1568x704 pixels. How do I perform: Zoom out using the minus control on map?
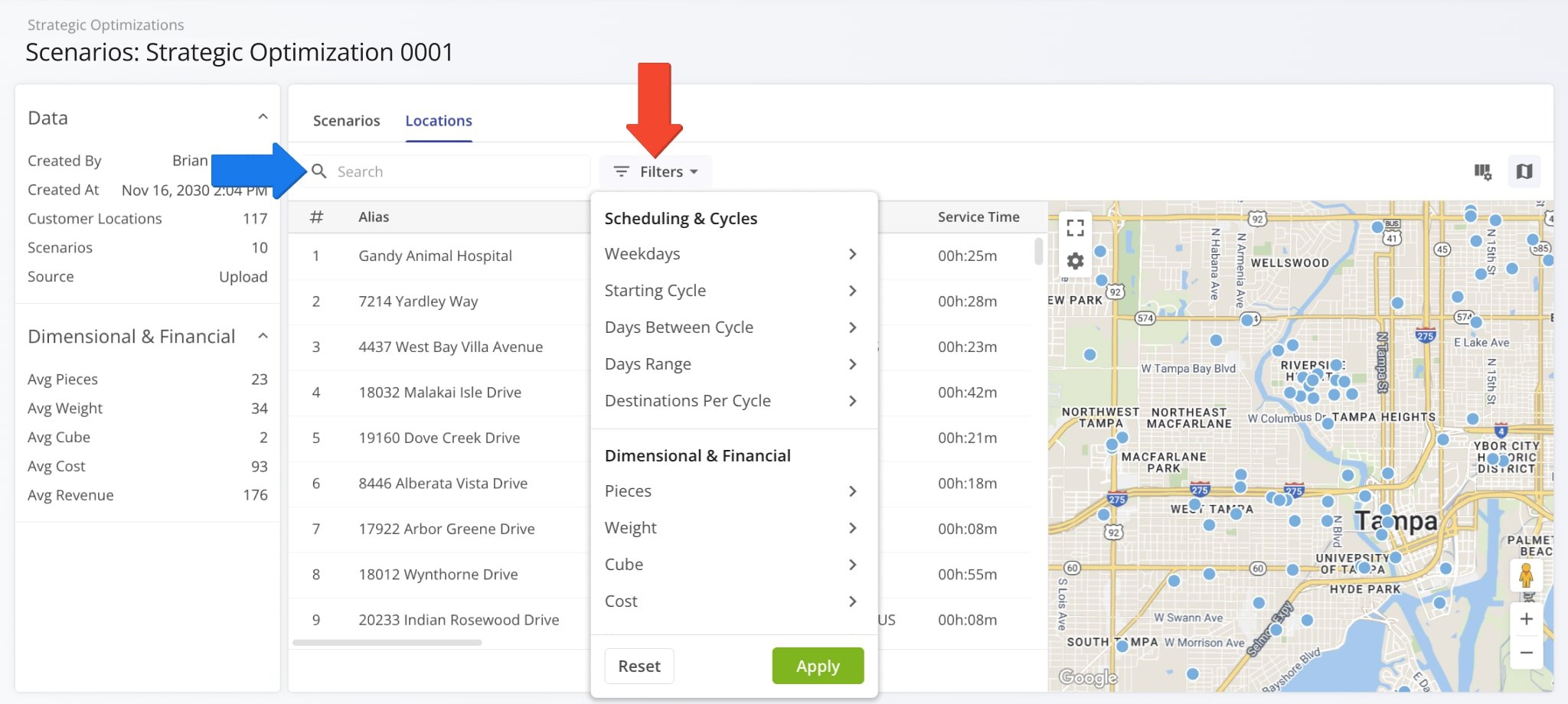coord(1526,653)
